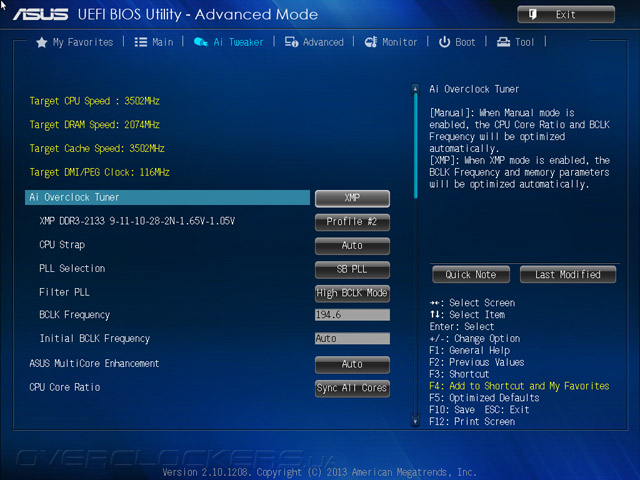This screenshot has height=480, width=640.
Task: Open the Monitor tab
Action: click(400, 42)
